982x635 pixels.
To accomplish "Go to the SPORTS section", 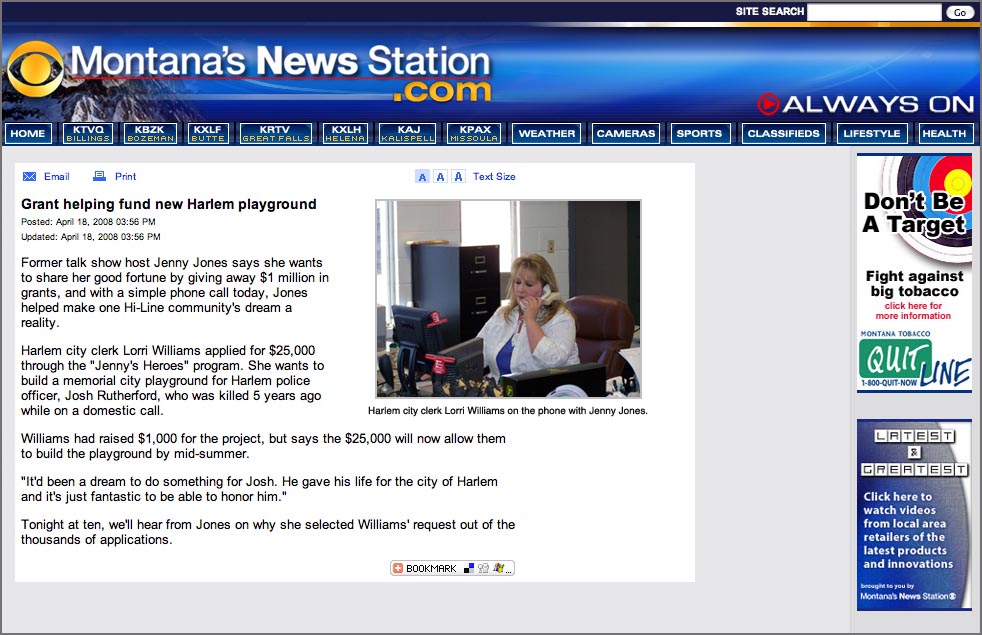I will tap(700, 133).
